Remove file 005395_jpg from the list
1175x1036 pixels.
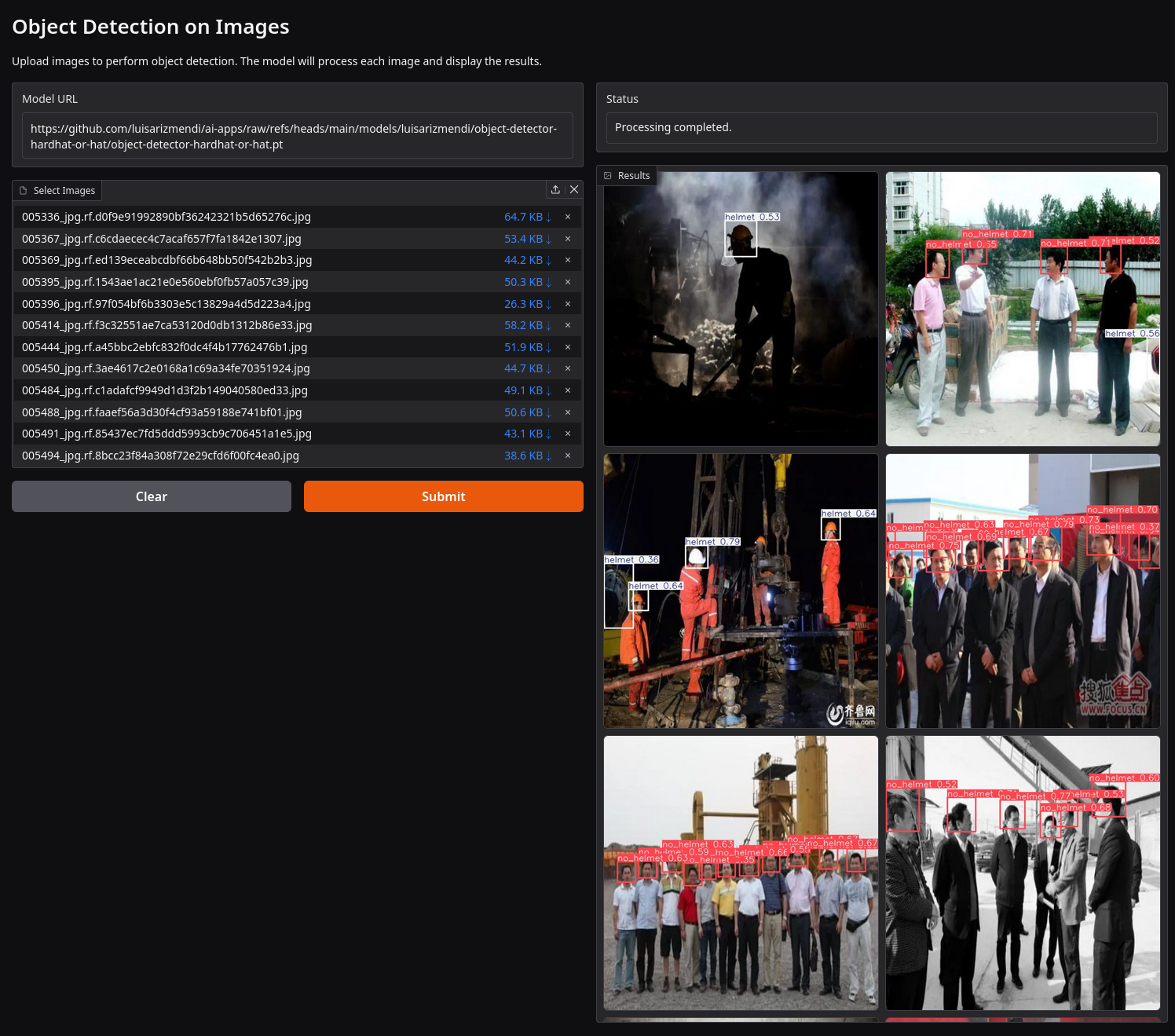click(568, 282)
